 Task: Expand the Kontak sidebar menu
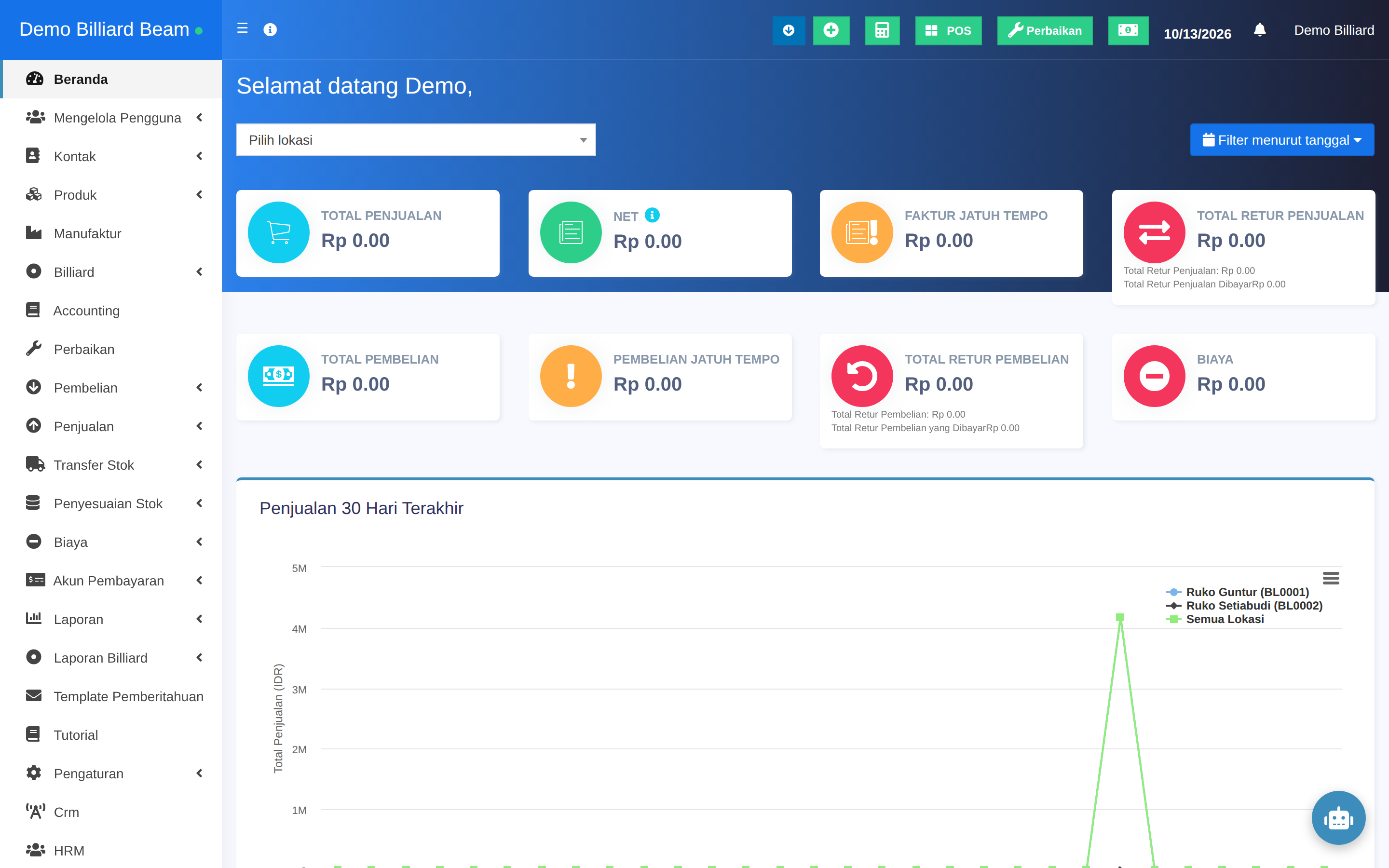(111, 156)
